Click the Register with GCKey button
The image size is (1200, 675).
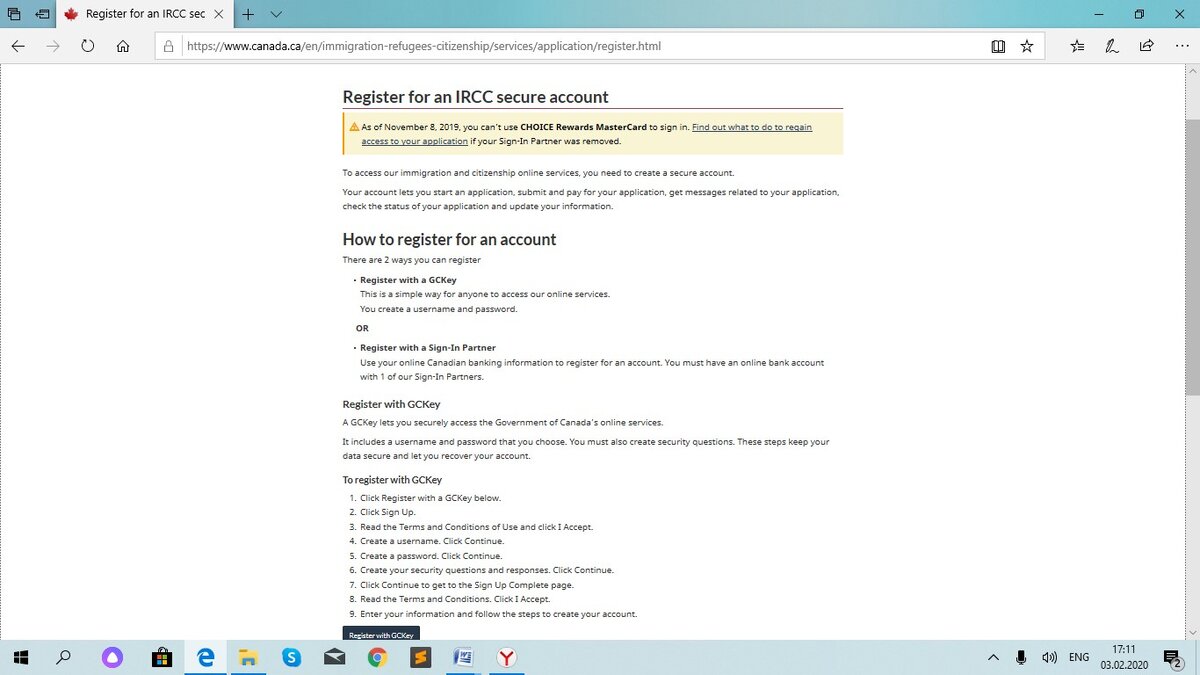coord(381,634)
